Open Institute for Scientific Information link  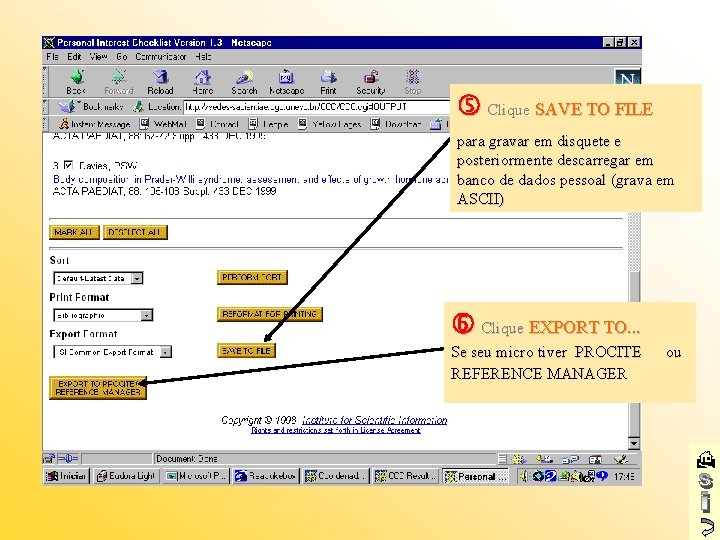tap(374, 420)
